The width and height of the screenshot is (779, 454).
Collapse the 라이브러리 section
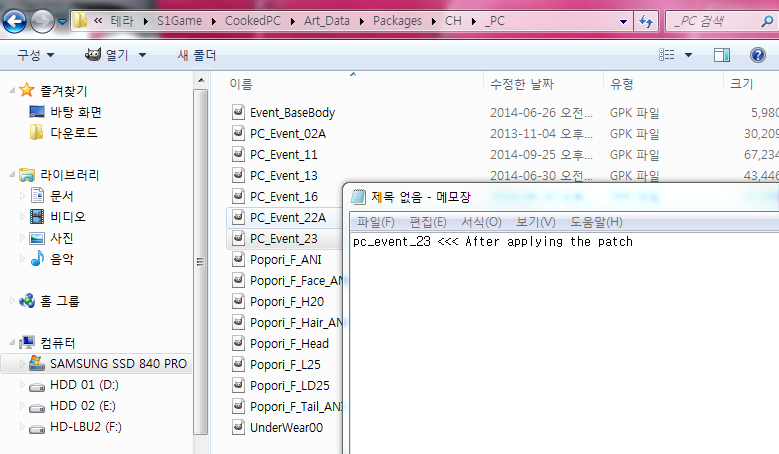pyautogui.click(x=12, y=175)
